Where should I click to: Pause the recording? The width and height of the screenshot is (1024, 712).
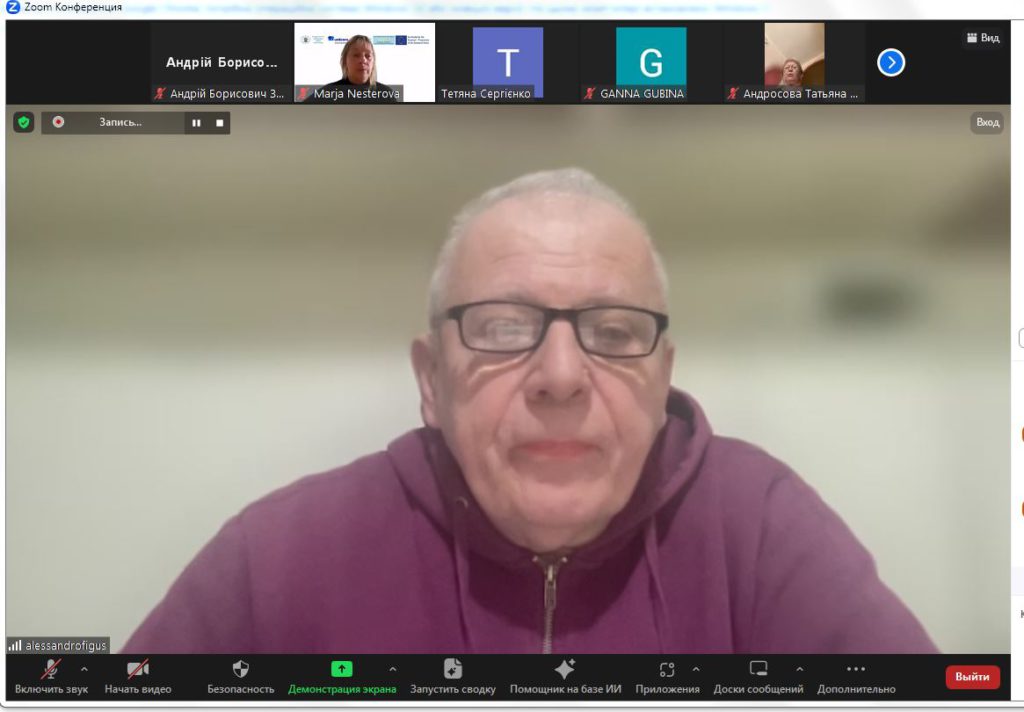(196, 123)
